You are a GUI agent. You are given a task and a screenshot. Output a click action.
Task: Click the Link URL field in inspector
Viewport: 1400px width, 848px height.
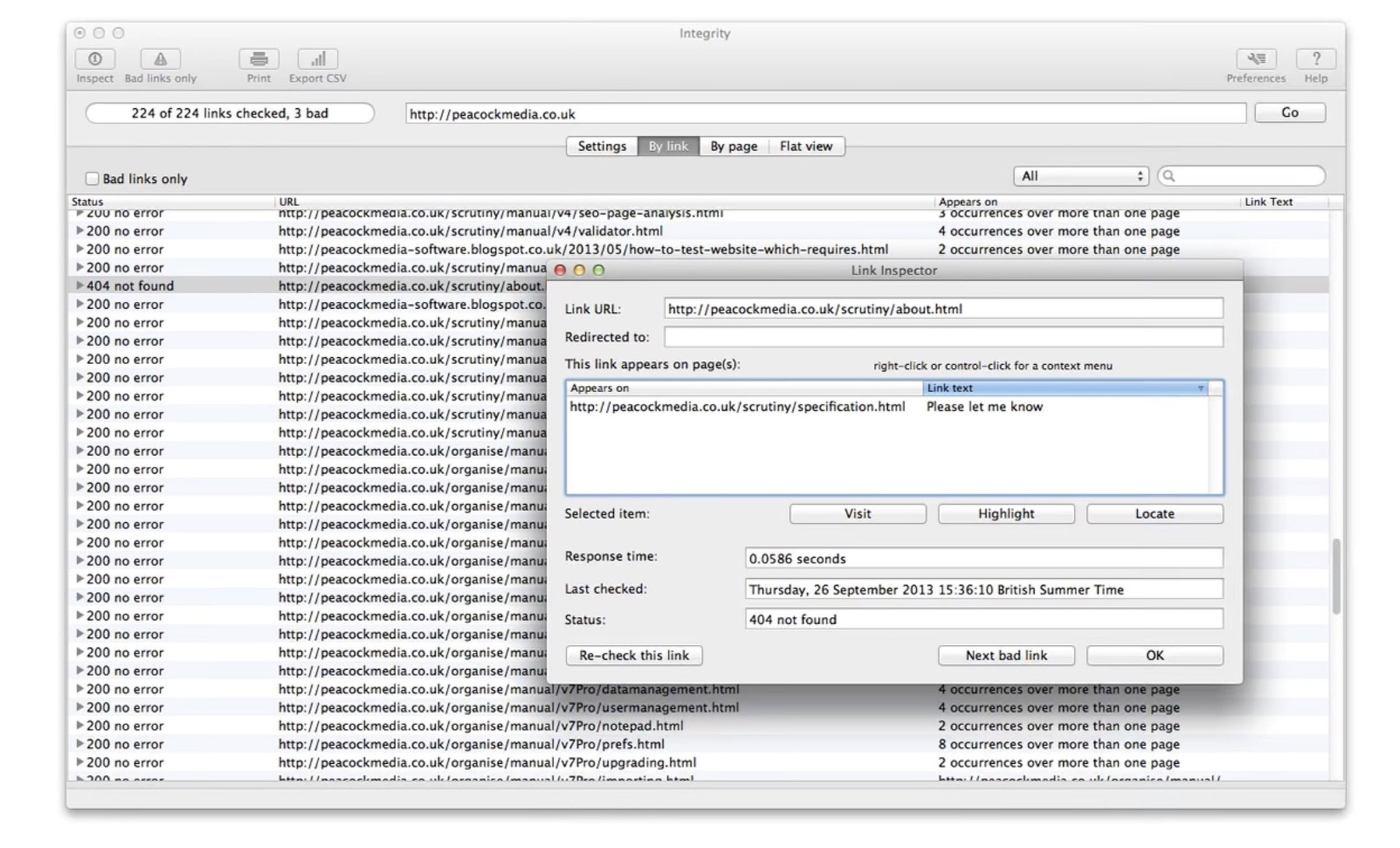tap(943, 309)
